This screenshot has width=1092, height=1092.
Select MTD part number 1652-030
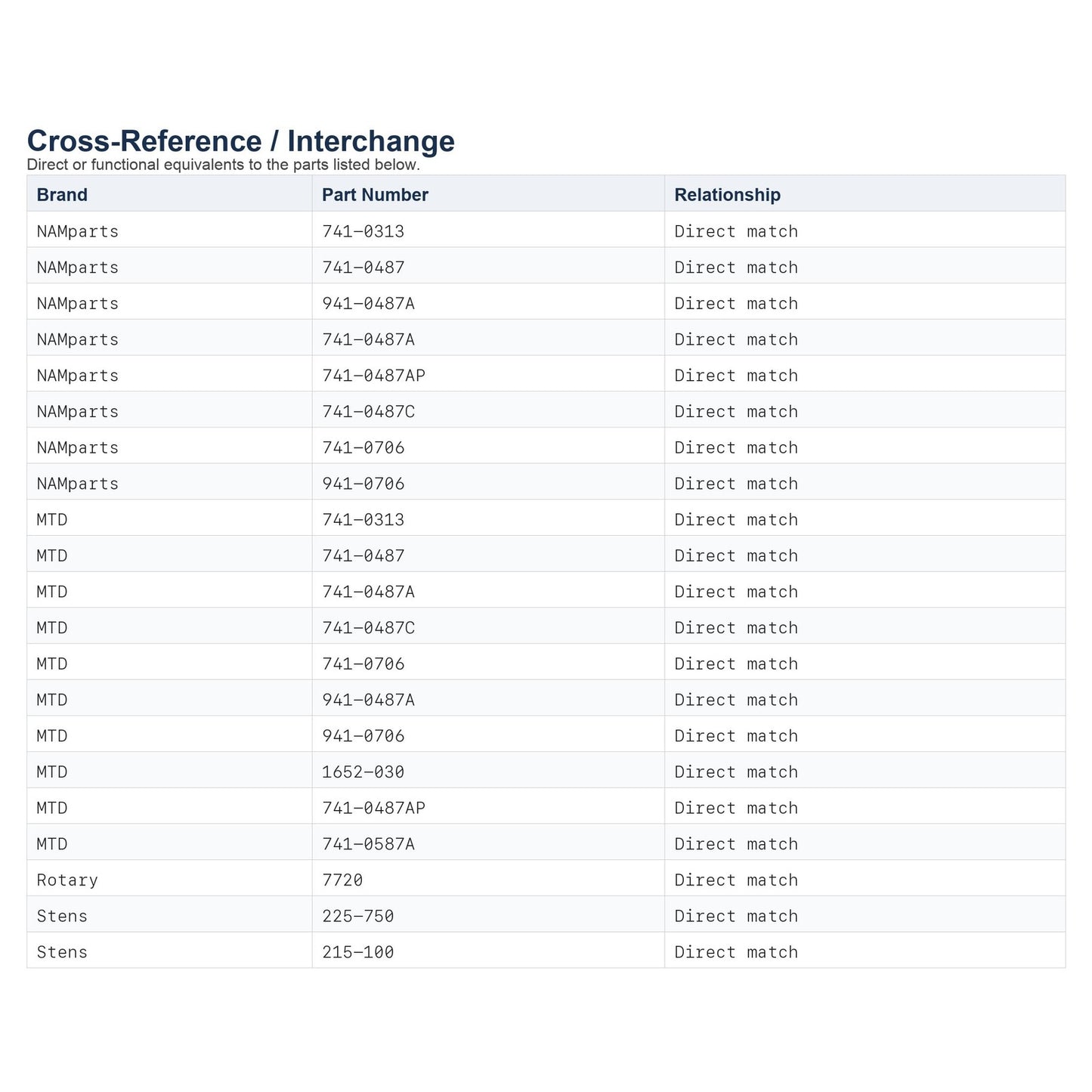[x=363, y=772]
